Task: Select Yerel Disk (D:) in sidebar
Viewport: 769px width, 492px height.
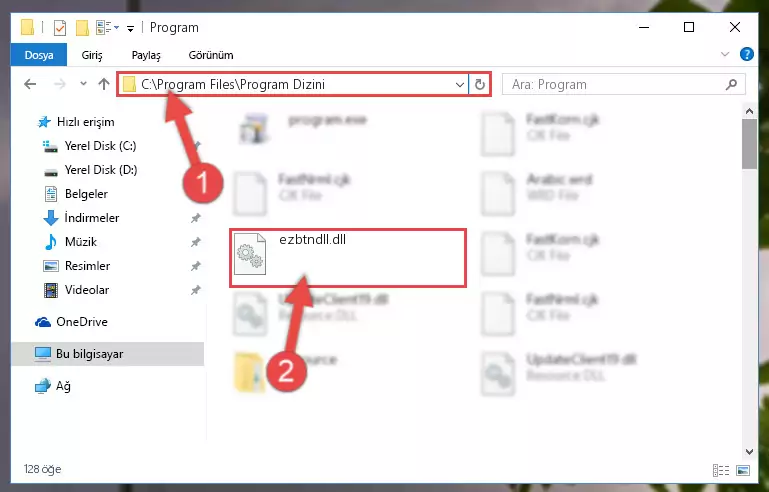Action: tap(101, 170)
